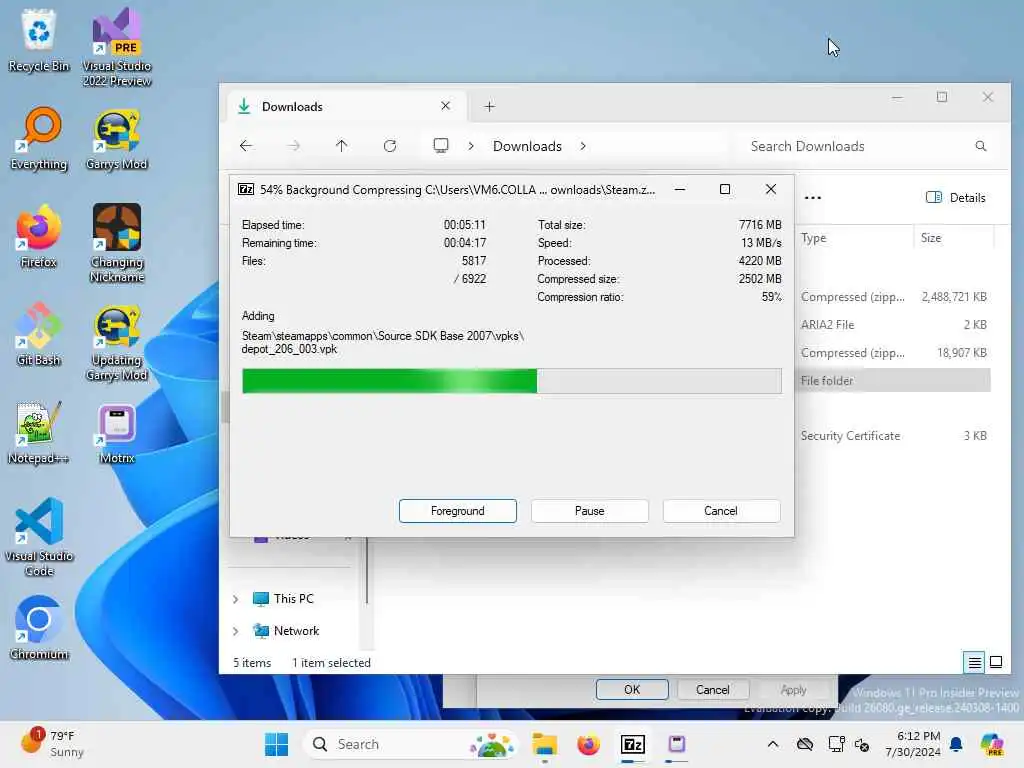
Task: Open the Changing Nickname shortcut
Action: 117,243
